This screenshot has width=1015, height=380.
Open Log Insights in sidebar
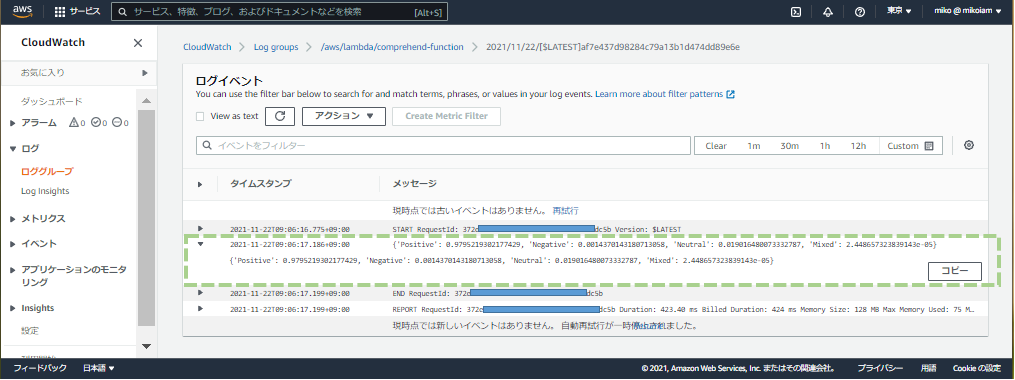(x=45, y=191)
